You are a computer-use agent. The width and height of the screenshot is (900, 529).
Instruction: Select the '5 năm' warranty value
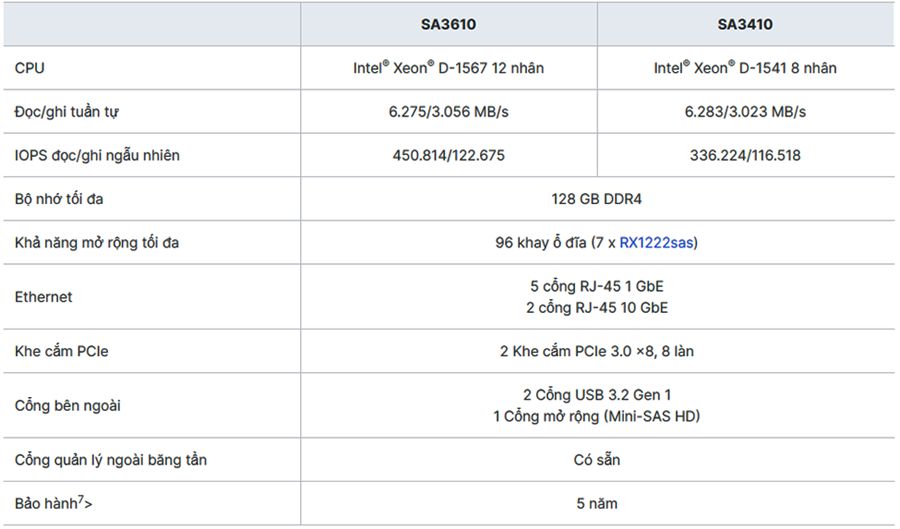[596, 503]
